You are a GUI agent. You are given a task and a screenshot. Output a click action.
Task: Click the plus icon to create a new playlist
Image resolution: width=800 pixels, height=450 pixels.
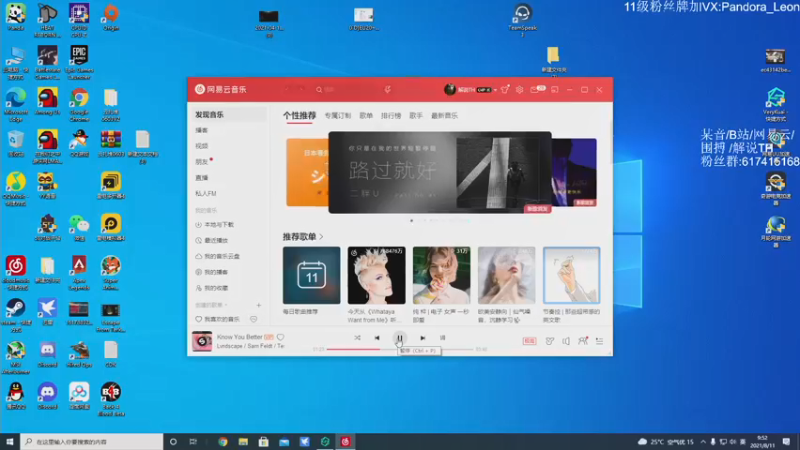[259, 305]
